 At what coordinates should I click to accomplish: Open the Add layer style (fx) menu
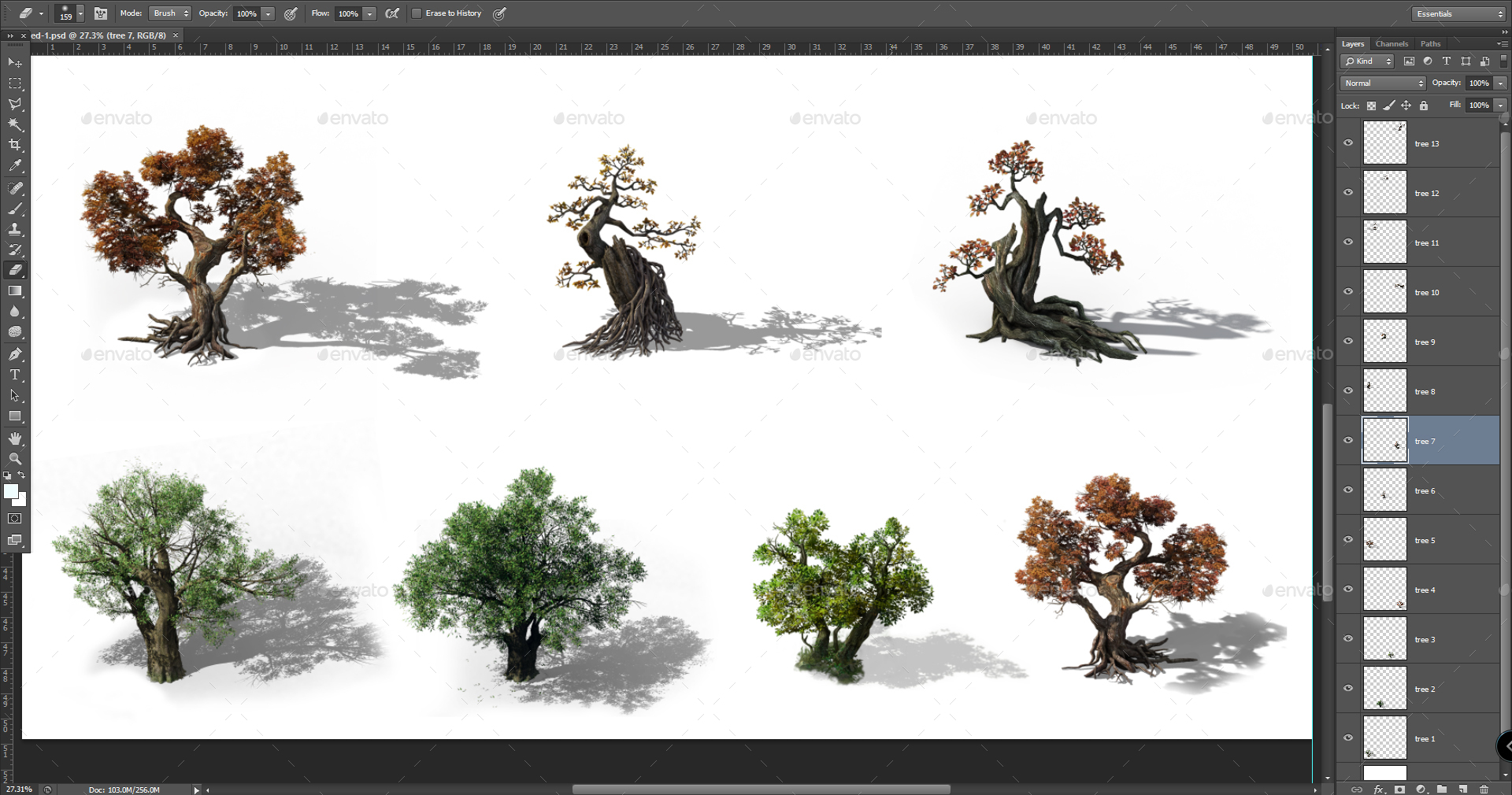point(1379,789)
